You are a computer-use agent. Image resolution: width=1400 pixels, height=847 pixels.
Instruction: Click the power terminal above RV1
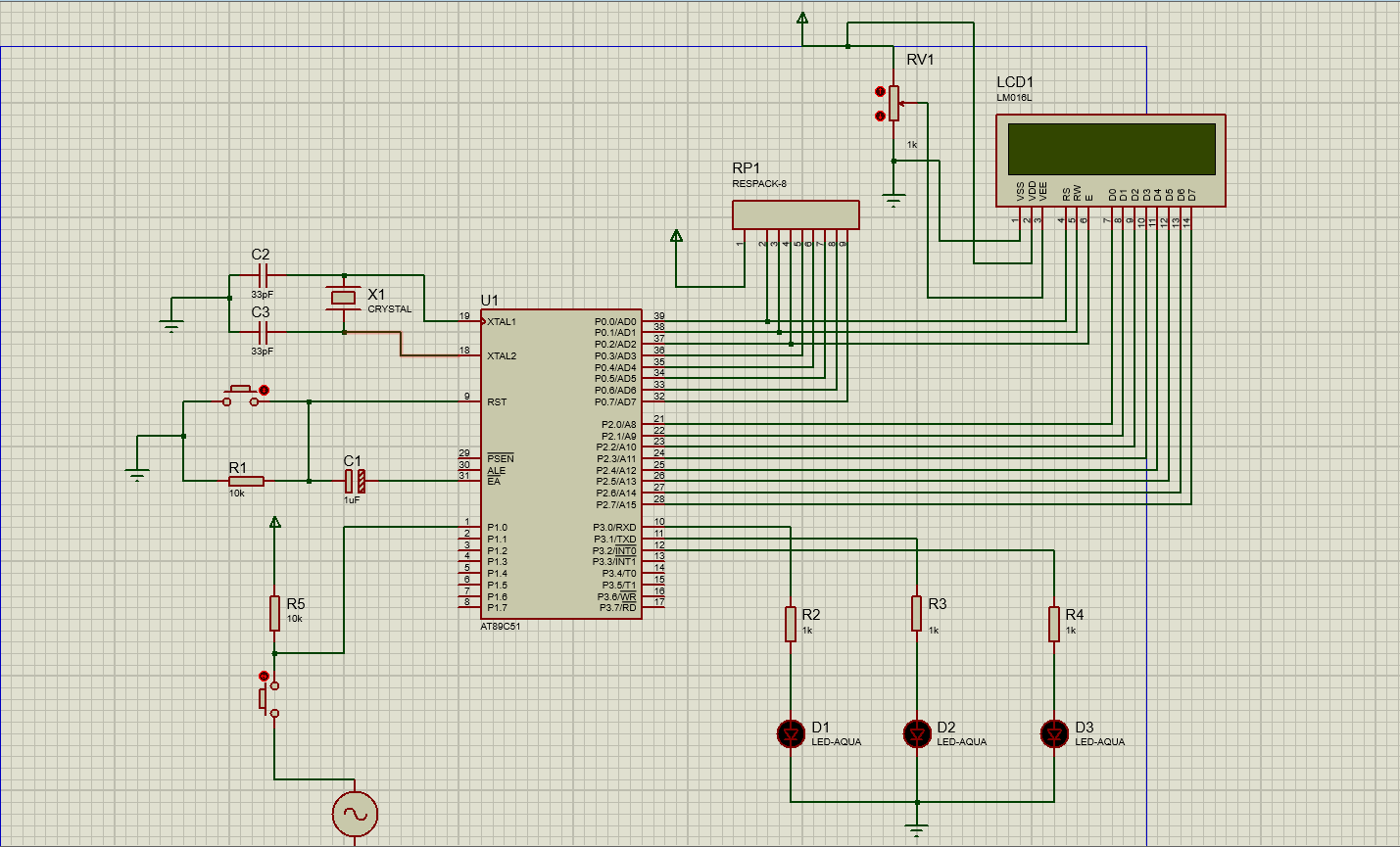[802, 18]
